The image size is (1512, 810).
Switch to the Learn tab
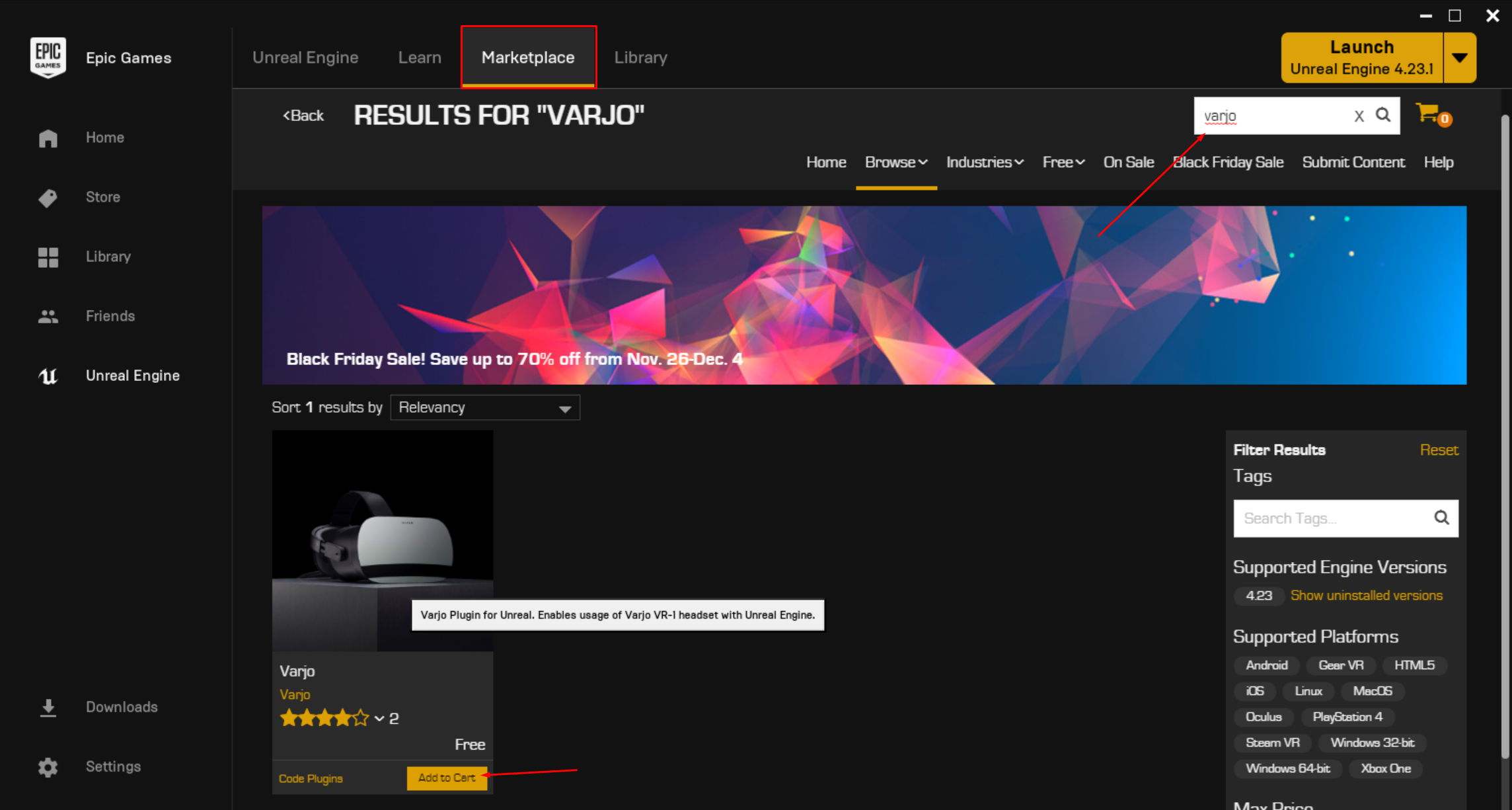(x=420, y=58)
